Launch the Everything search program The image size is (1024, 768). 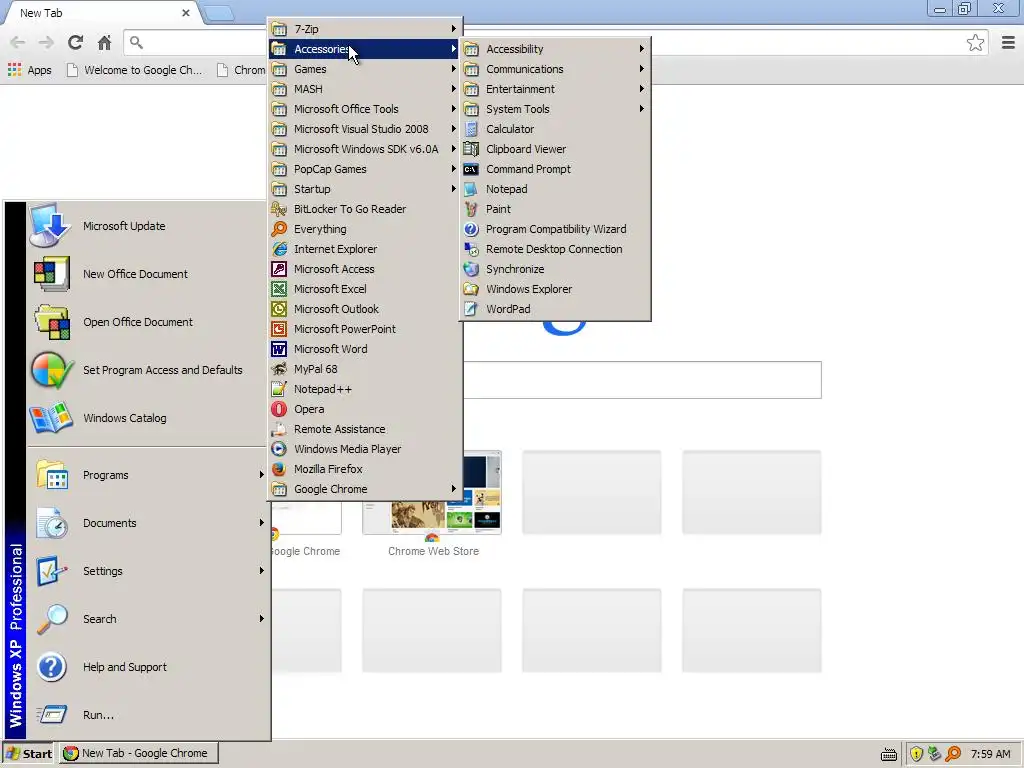[364, 229]
